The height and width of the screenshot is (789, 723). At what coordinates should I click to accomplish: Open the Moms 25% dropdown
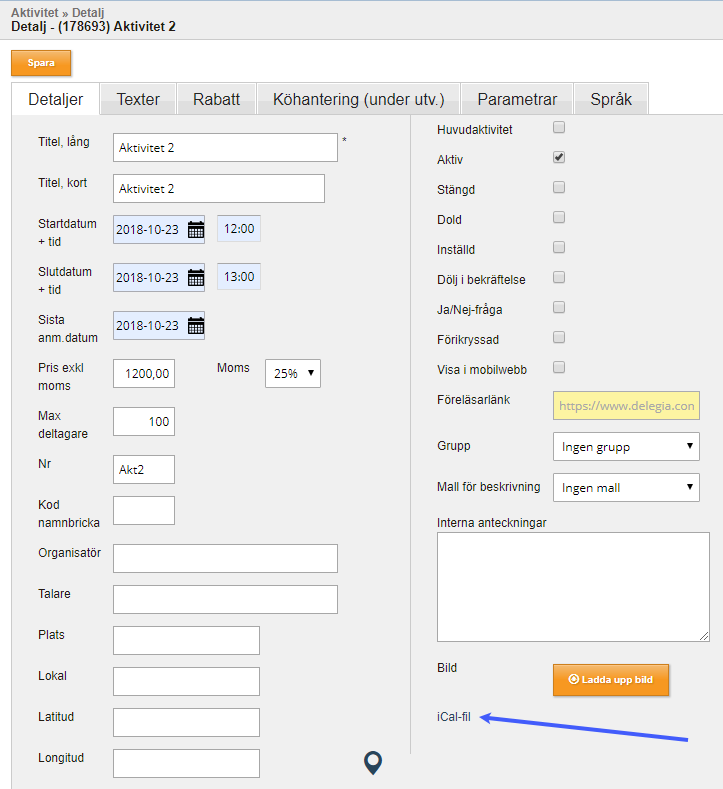pyautogui.click(x=293, y=373)
